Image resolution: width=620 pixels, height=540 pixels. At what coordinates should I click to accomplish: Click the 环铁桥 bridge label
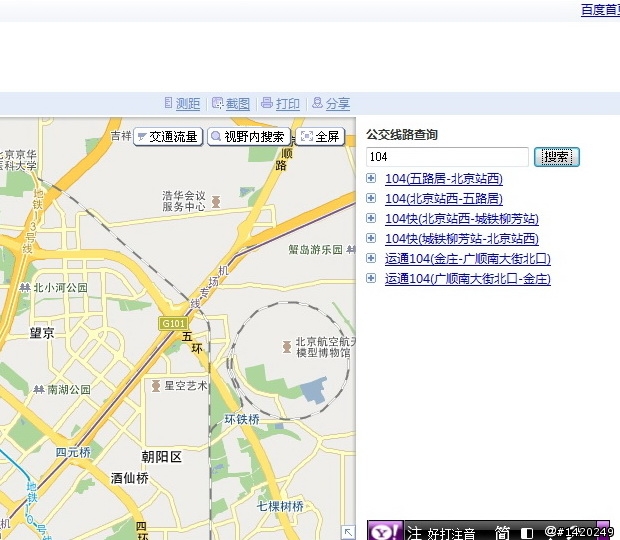(x=242, y=419)
